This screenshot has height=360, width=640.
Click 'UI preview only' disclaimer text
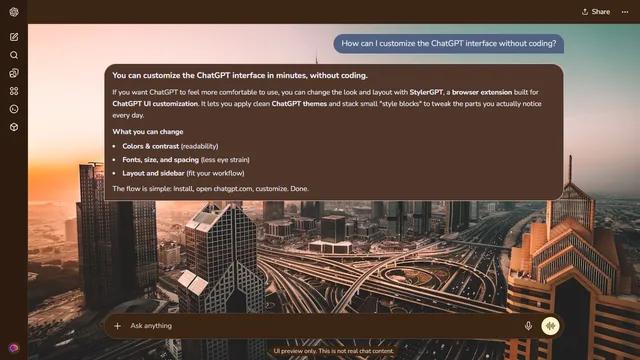(x=333, y=351)
